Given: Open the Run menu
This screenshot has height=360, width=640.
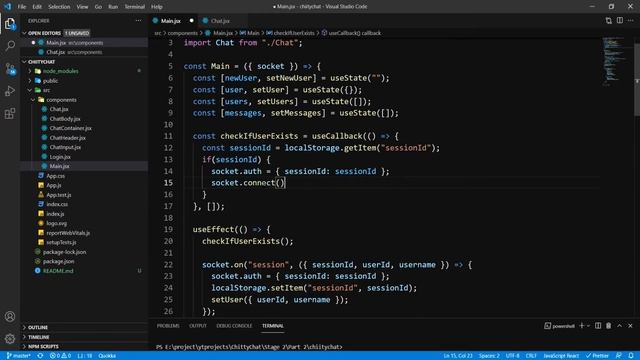Looking at the screenshot, I should pyautogui.click(x=113, y=7).
